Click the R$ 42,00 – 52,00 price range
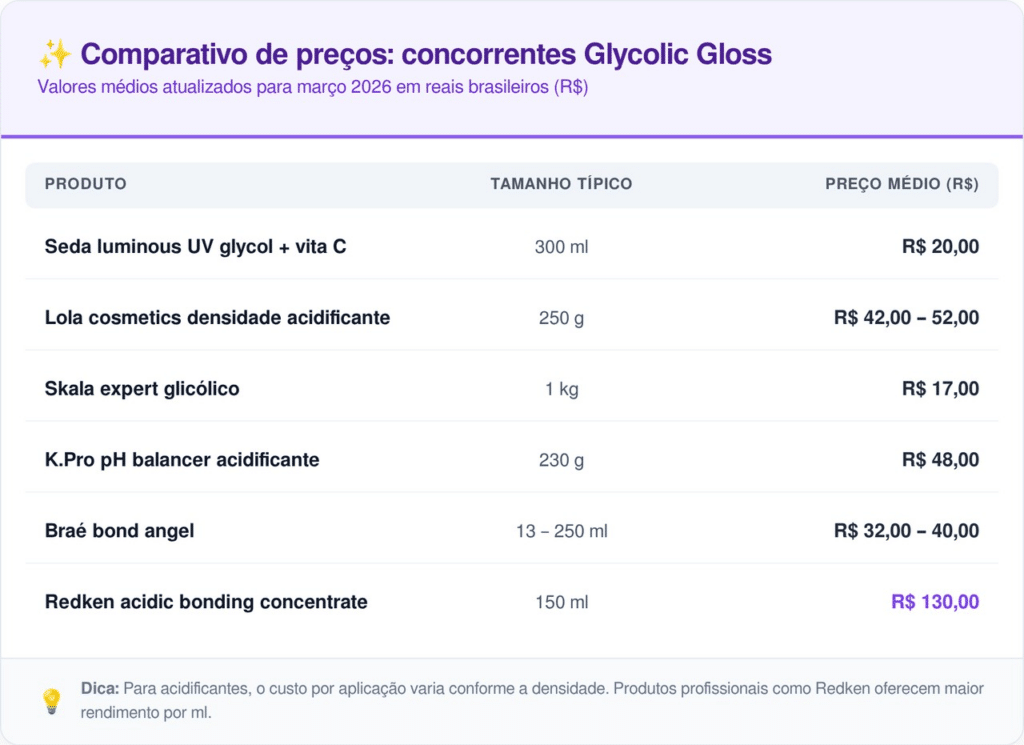The image size is (1024, 745). (906, 318)
